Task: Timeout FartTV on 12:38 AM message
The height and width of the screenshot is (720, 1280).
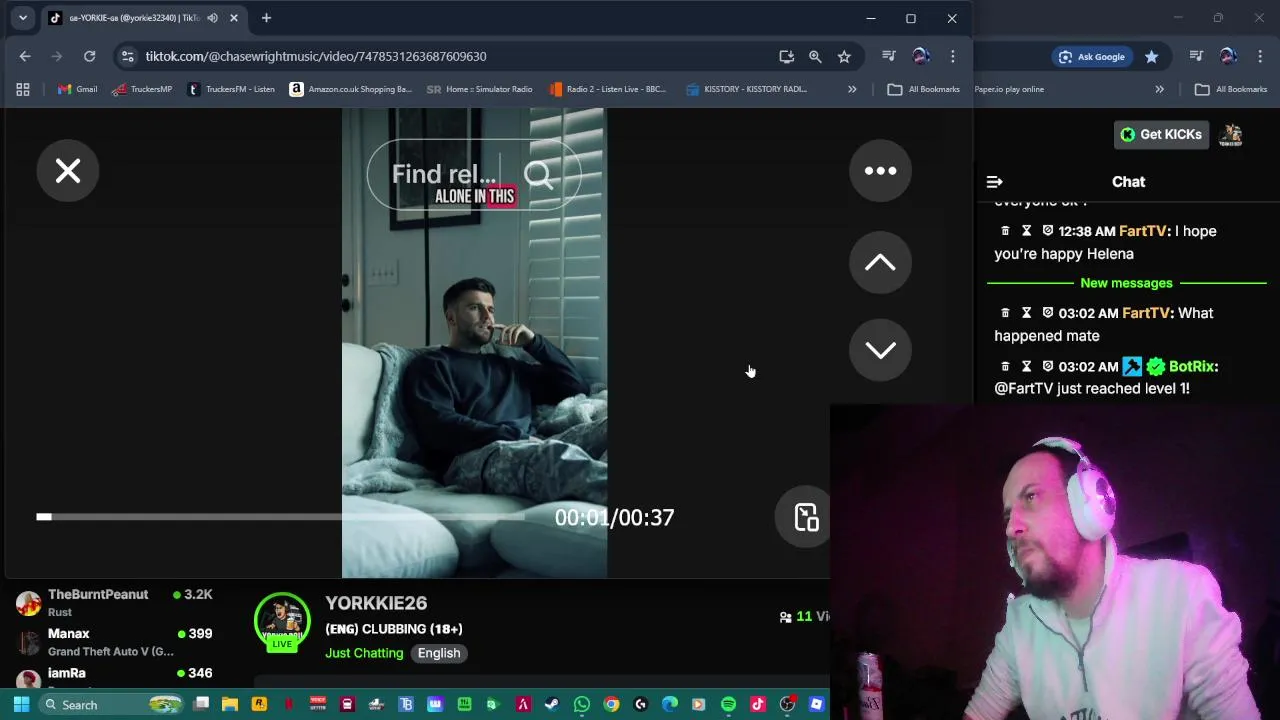Action: click(x=1026, y=231)
